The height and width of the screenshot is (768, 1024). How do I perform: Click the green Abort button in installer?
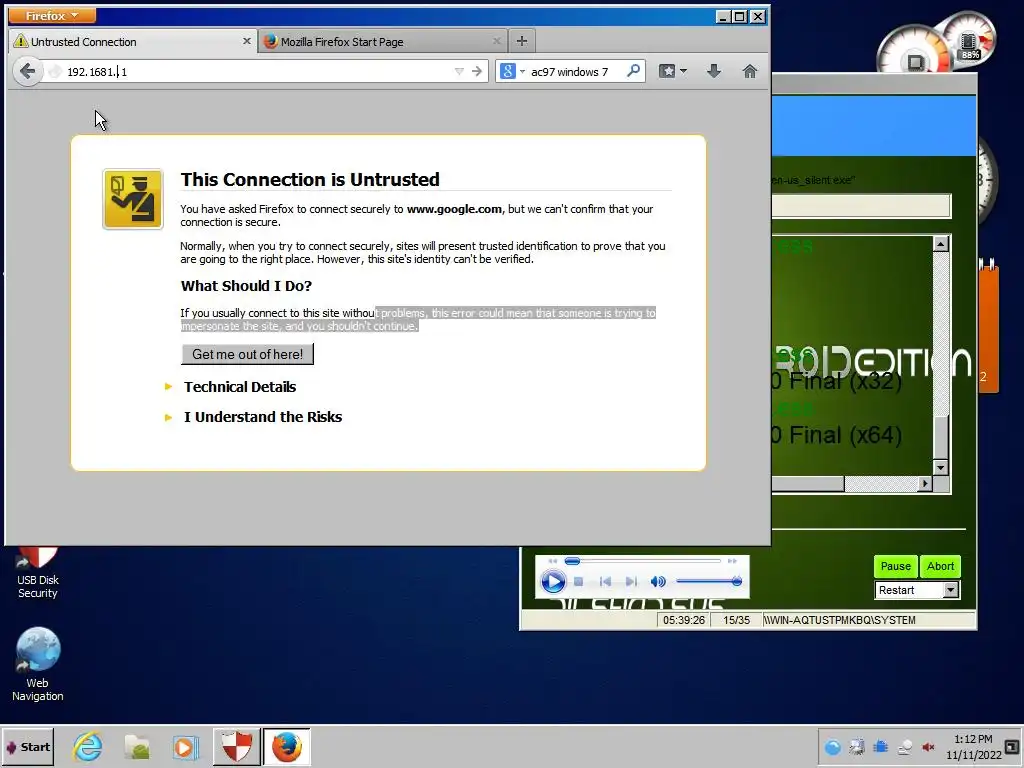pyautogui.click(x=940, y=566)
